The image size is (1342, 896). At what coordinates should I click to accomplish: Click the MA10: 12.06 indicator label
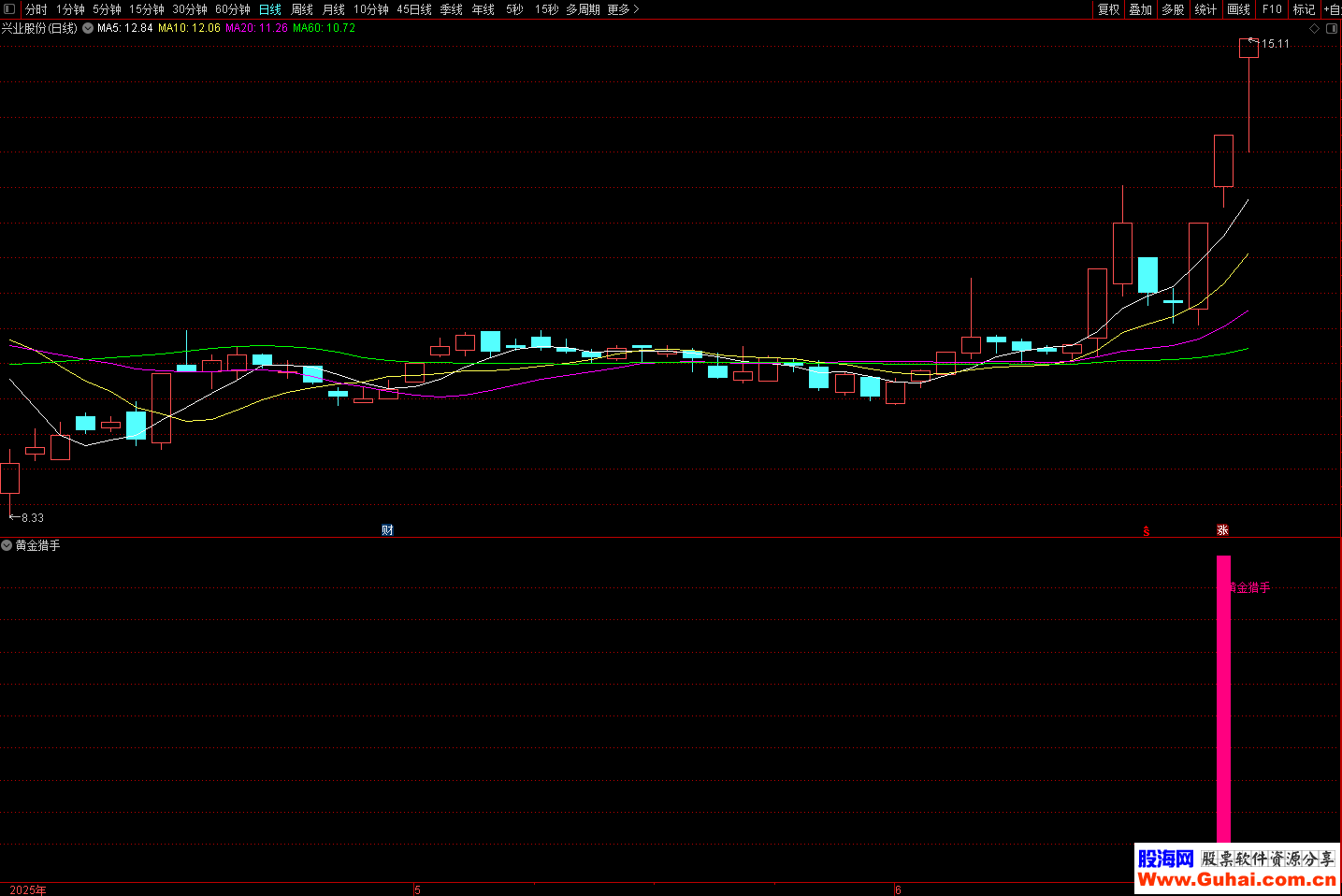coord(189,28)
